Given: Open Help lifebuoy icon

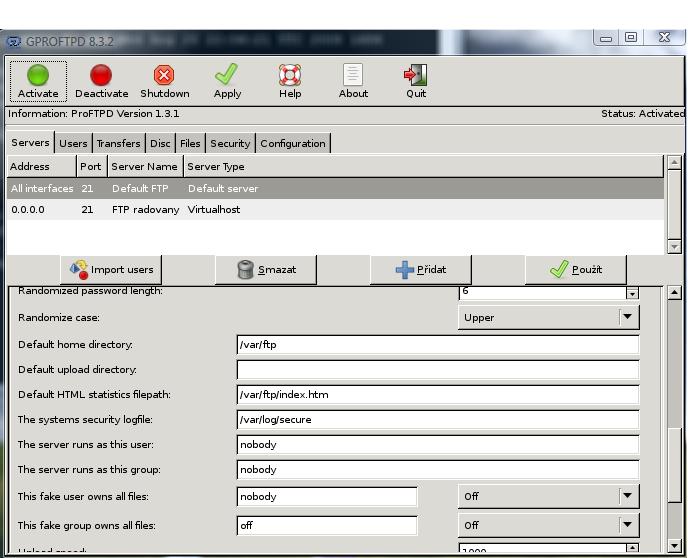Looking at the screenshot, I should 290,75.
